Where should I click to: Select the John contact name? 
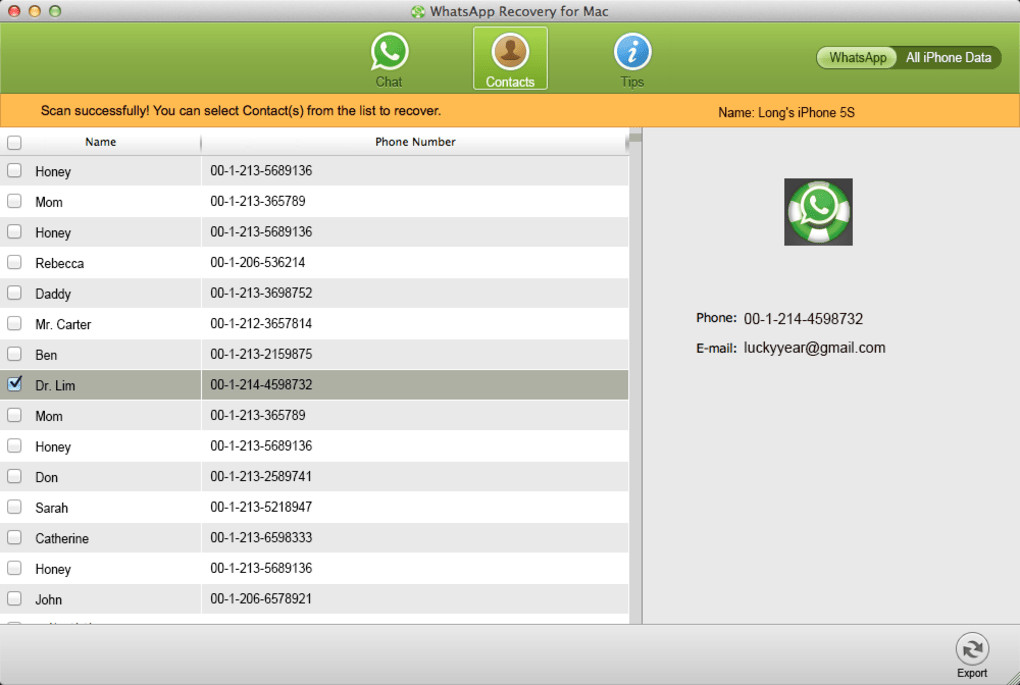[49, 599]
